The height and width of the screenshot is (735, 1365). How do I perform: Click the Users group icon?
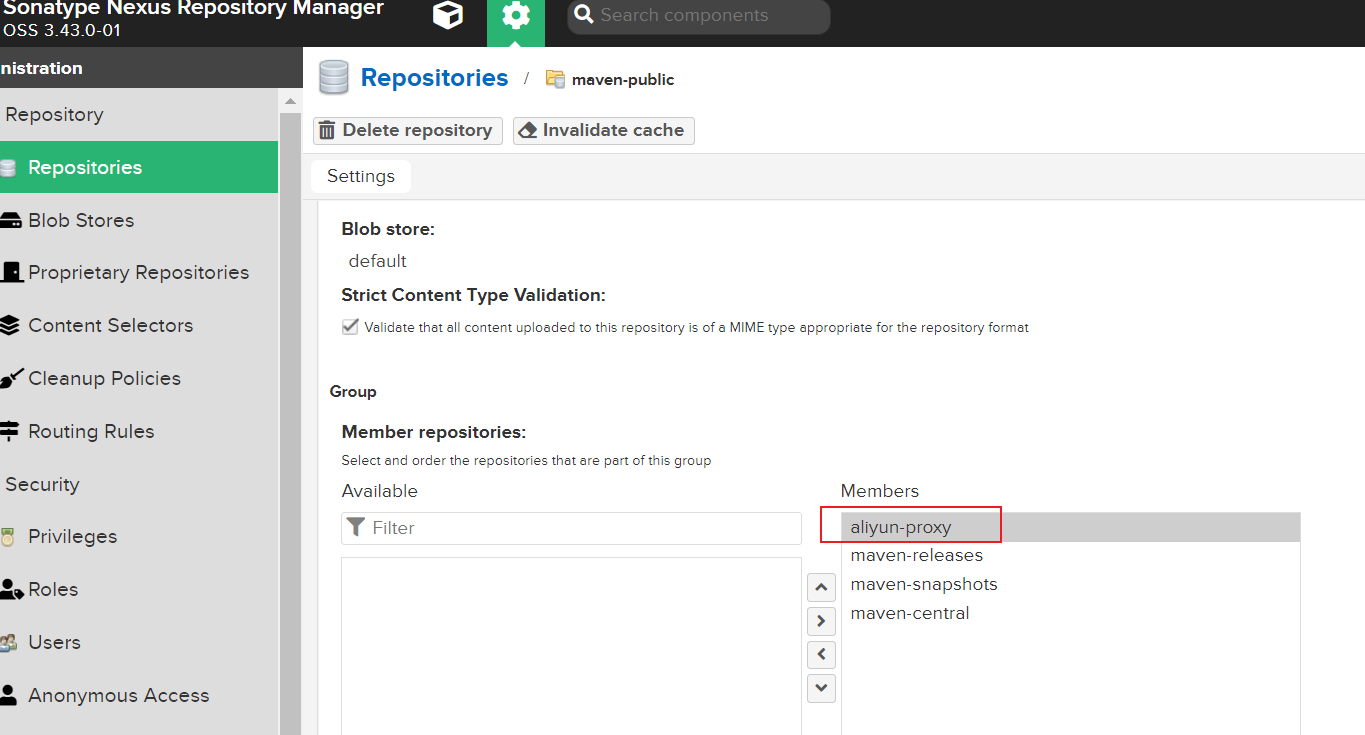coord(9,643)
